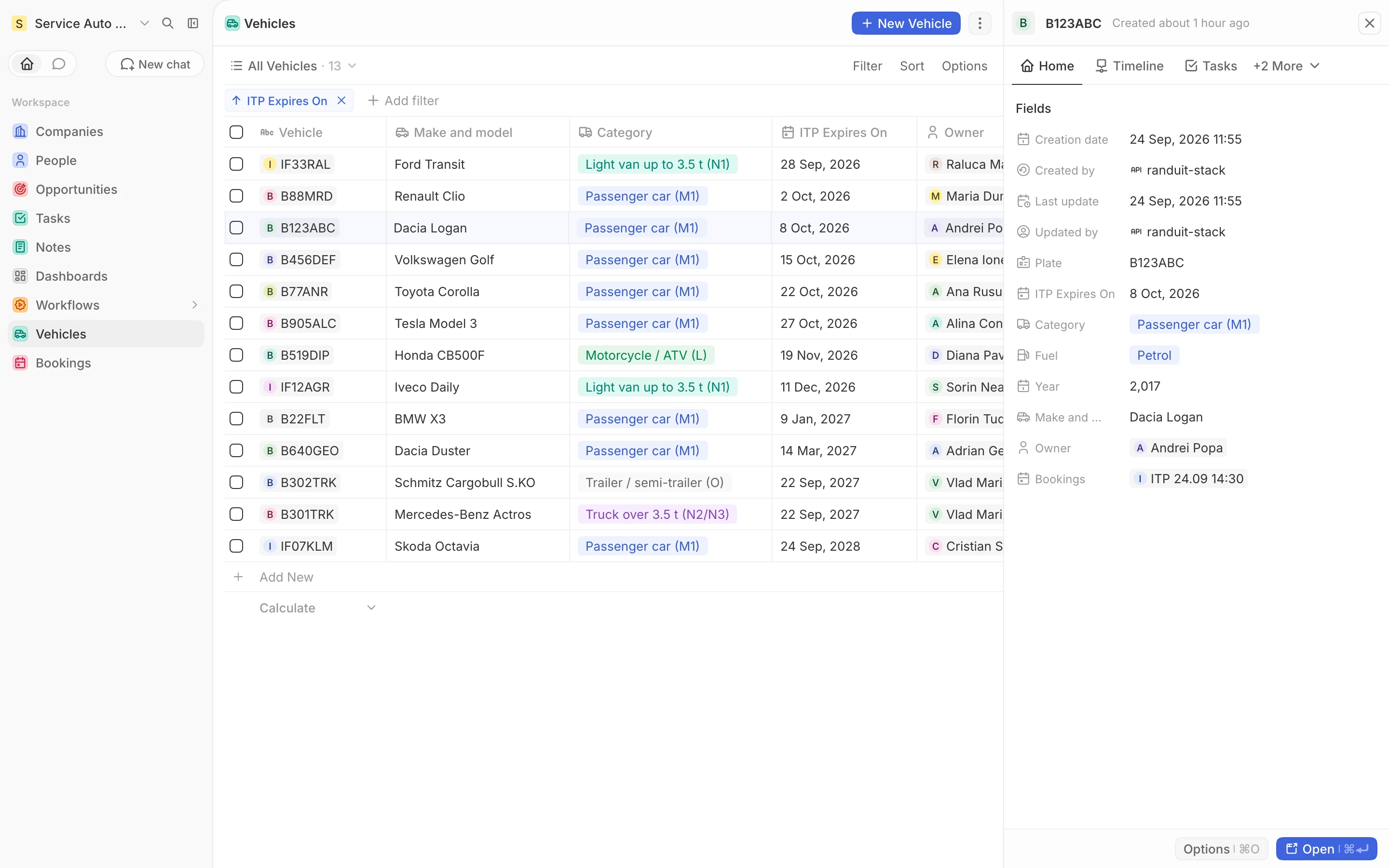Open Tasks in the sidebar
Screen dimensions: 1389x868
(106, 218)
